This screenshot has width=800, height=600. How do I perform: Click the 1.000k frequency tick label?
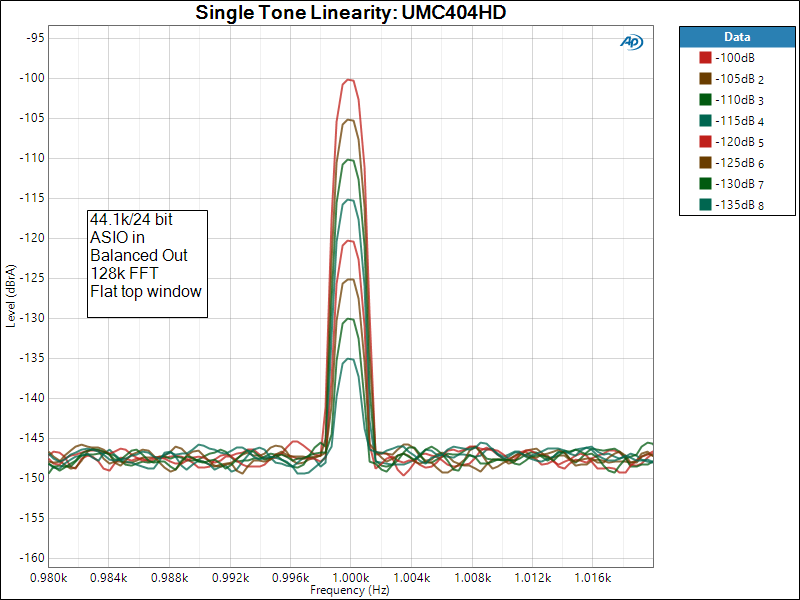pos(350,578)
